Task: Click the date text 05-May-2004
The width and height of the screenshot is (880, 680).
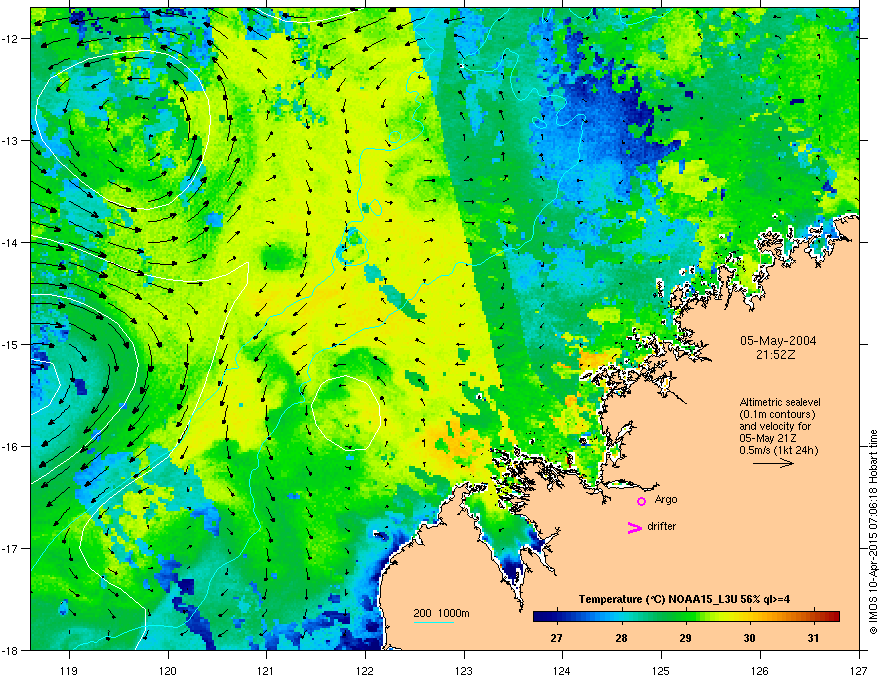Action: point(778,341)
